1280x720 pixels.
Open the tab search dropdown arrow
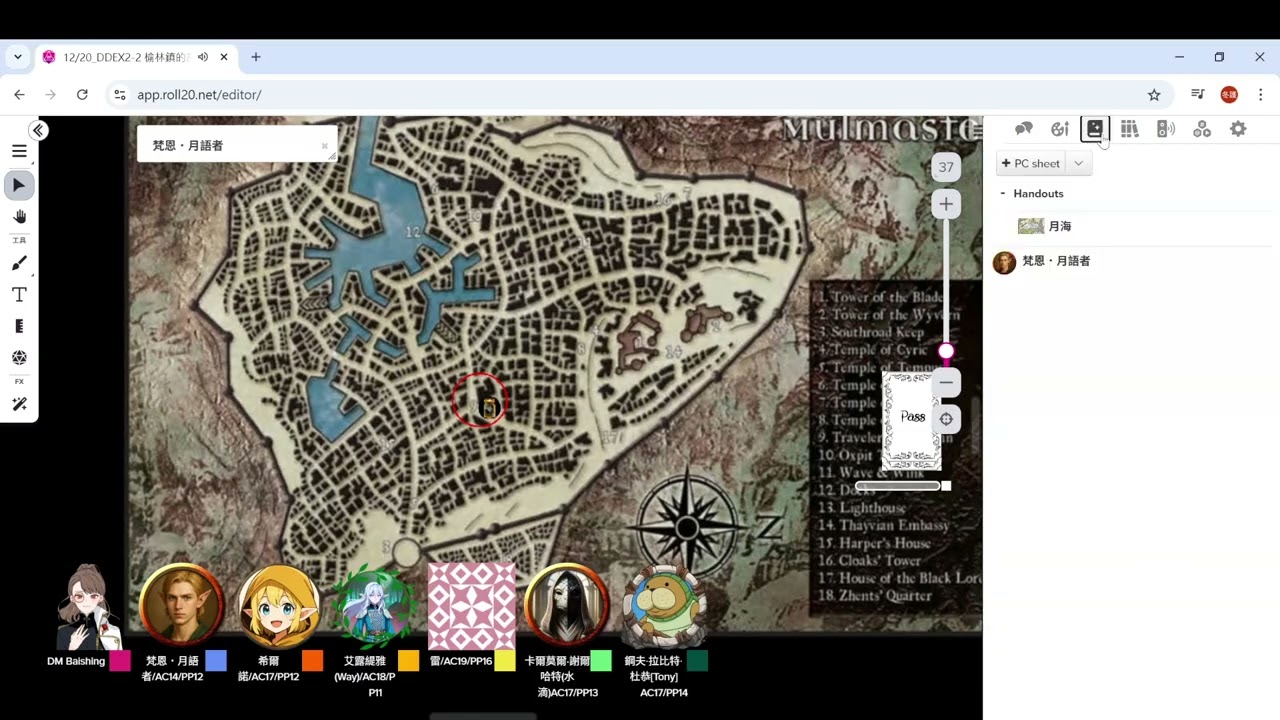pos(18,57)
